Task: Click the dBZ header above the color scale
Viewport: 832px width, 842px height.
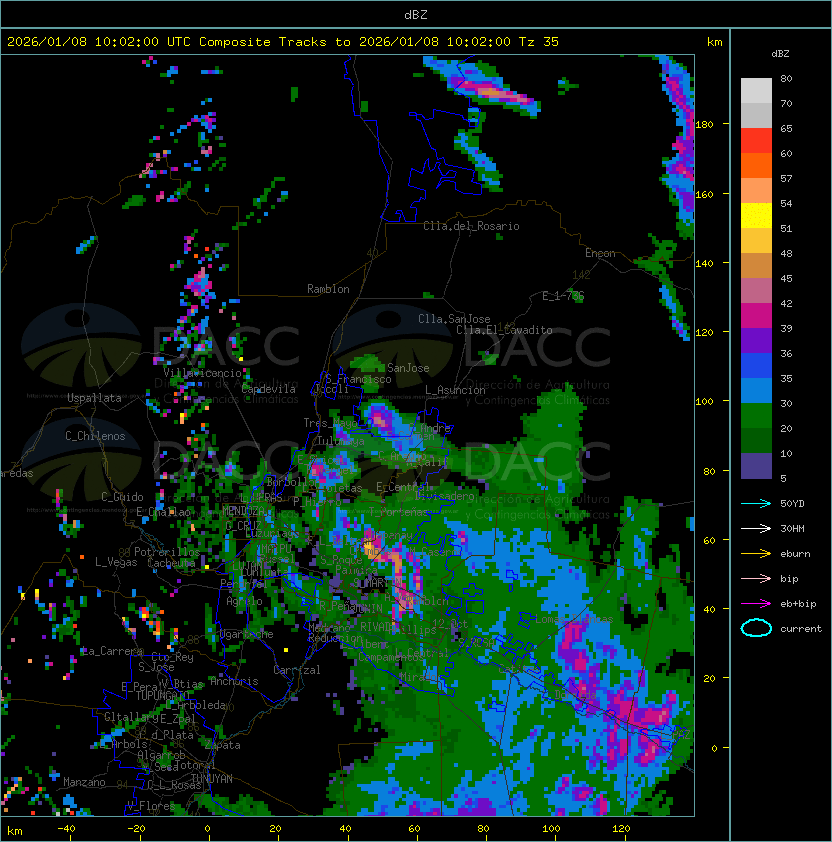Action: (x=780, y=54)
